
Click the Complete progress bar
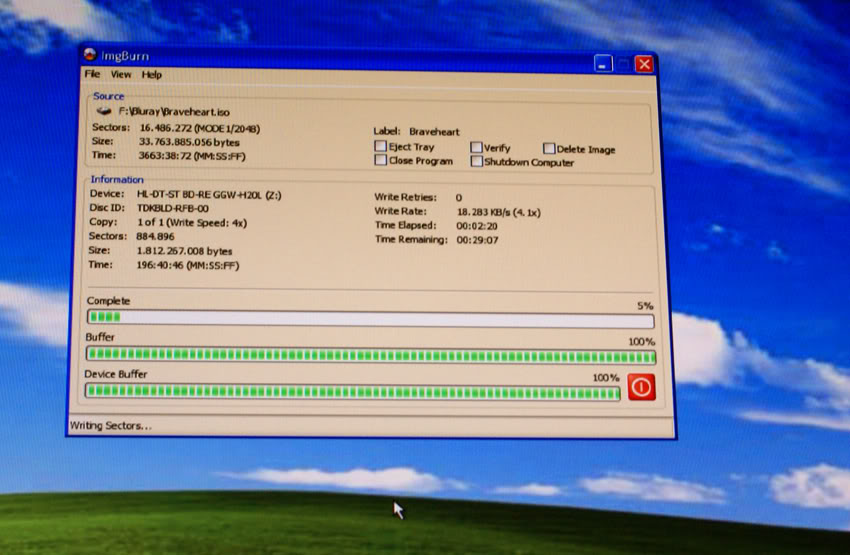click(370, 320)
